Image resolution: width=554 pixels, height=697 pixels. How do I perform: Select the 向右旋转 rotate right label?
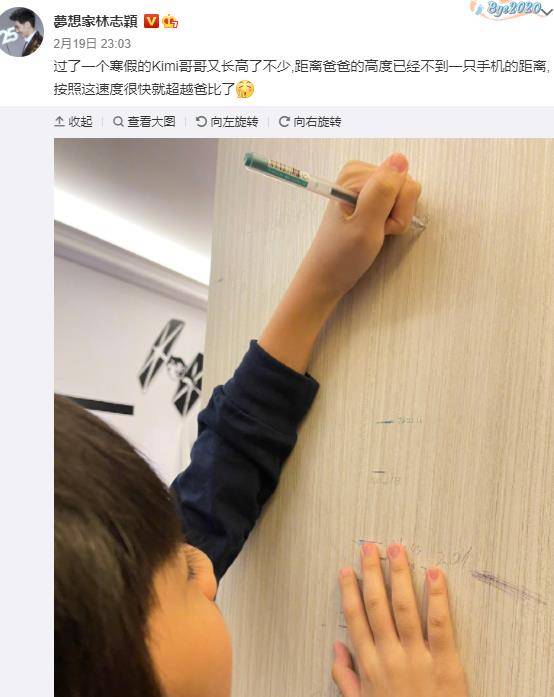click(x=317, y=121)
